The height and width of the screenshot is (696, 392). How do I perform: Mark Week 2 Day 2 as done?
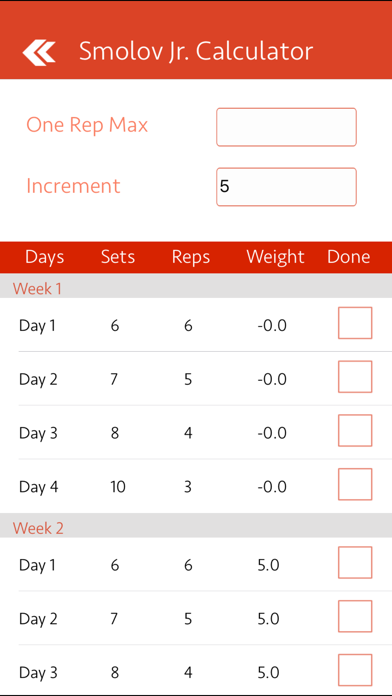pyautogui.click(x=355, y=616)
